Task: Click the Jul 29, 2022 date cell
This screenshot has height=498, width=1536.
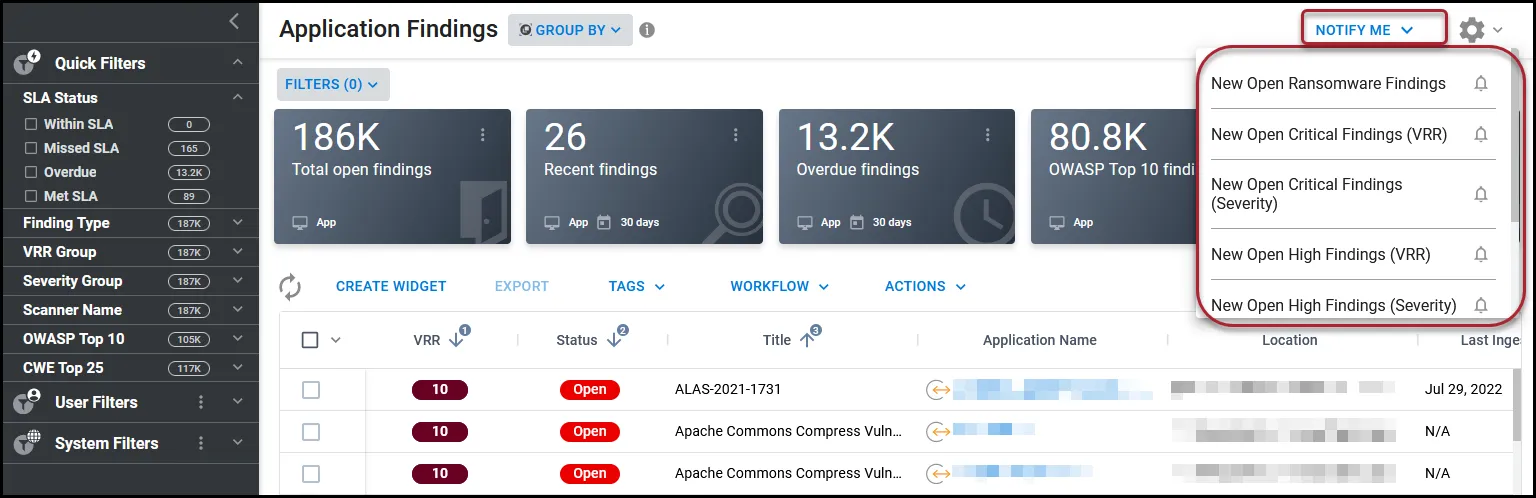Action: click(x=1464, y=390)
